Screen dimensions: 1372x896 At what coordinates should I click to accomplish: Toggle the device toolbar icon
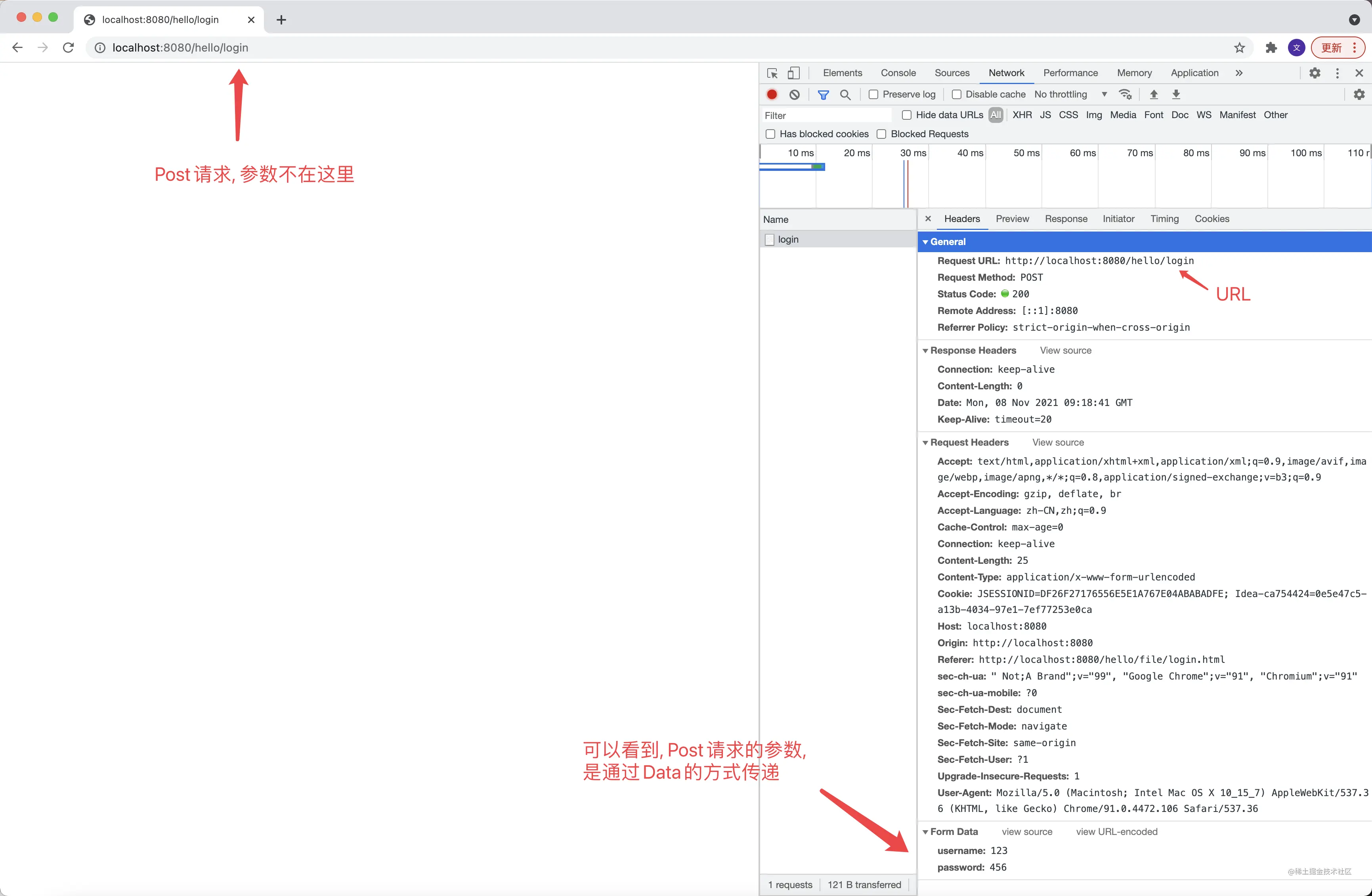(794, 73)
